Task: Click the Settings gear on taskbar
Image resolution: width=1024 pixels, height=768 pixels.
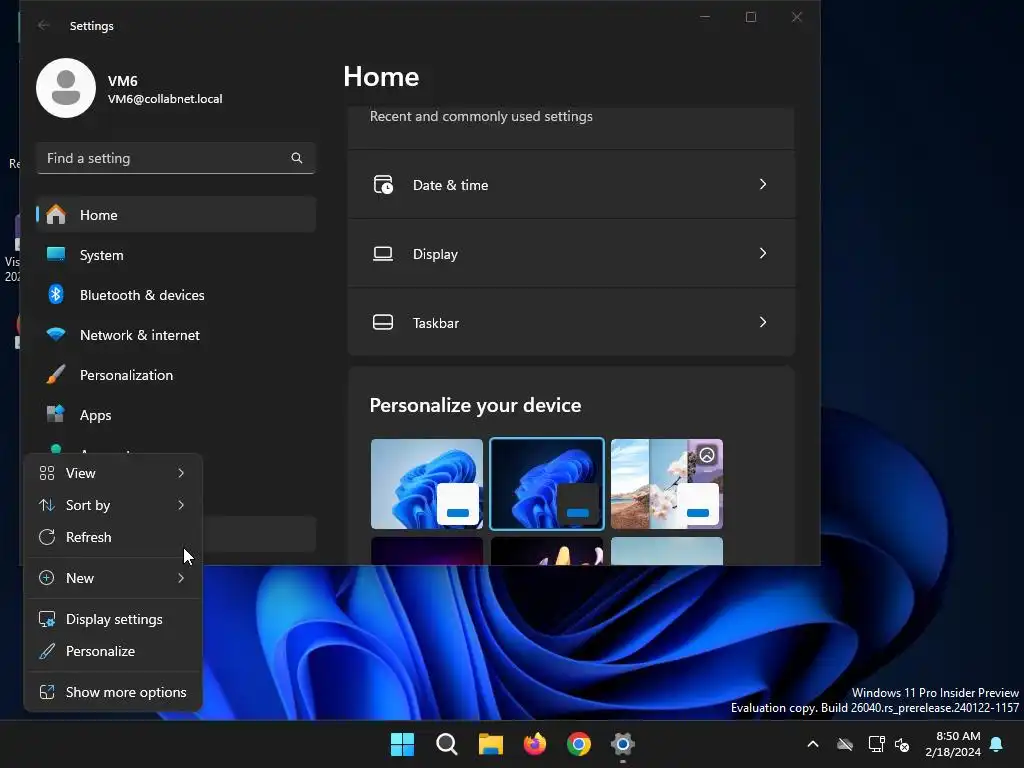Action: 623,744
